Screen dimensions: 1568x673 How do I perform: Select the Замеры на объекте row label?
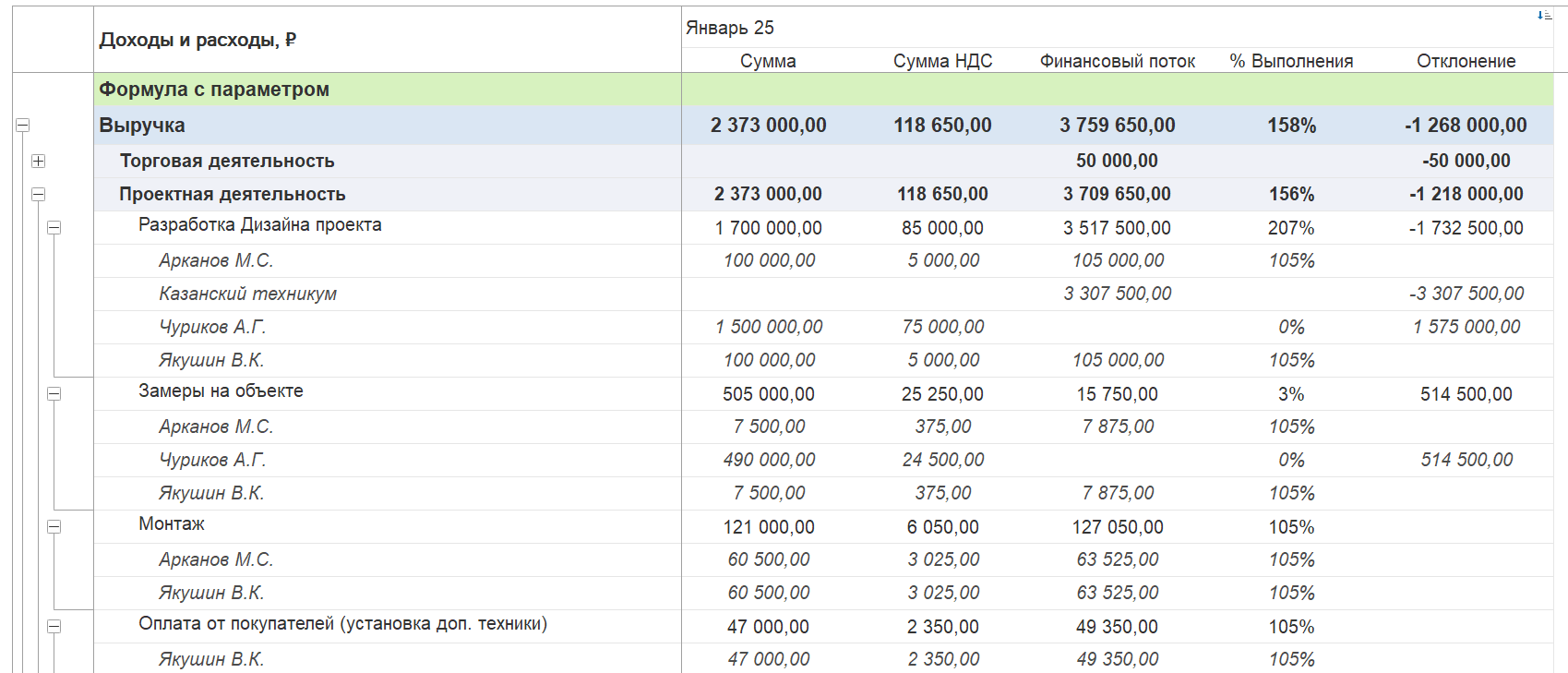(221, 391)
